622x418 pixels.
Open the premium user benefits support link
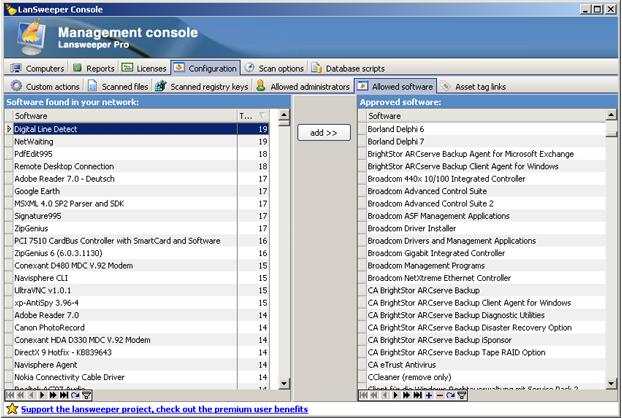164,409
